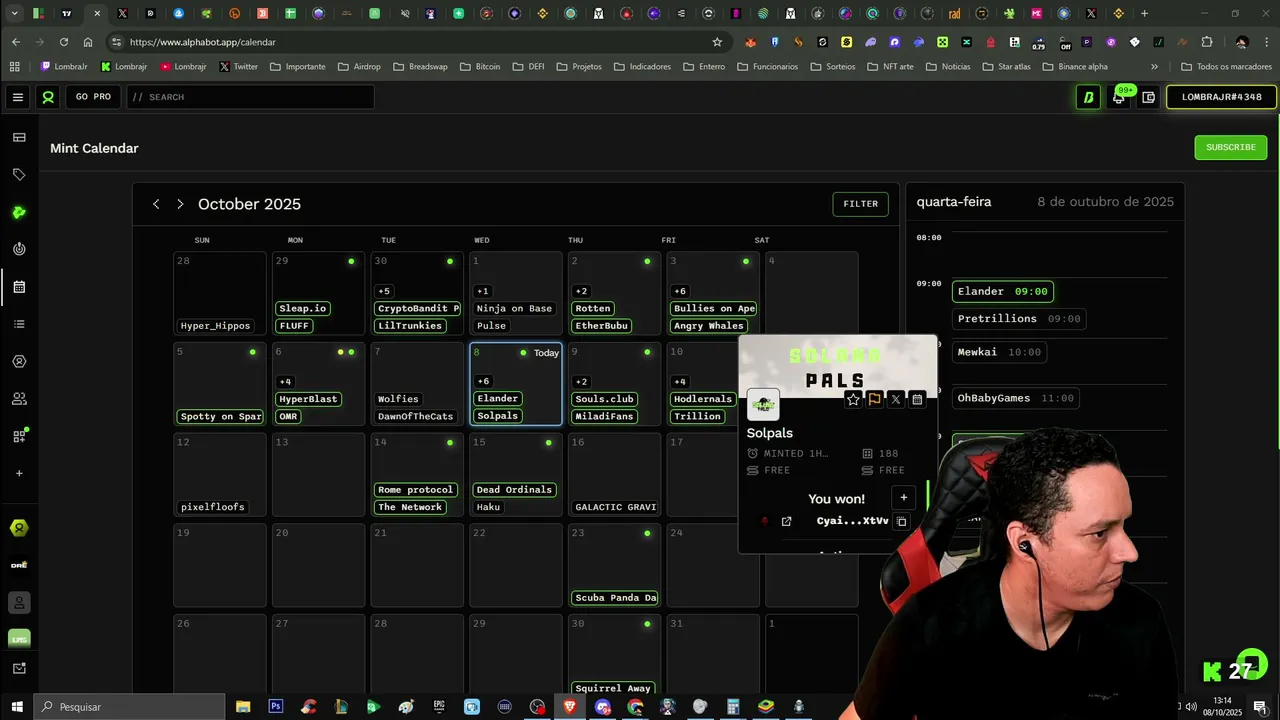
Task: Copy the Cyai...XtVv wallet address
Action: (901, 521)
